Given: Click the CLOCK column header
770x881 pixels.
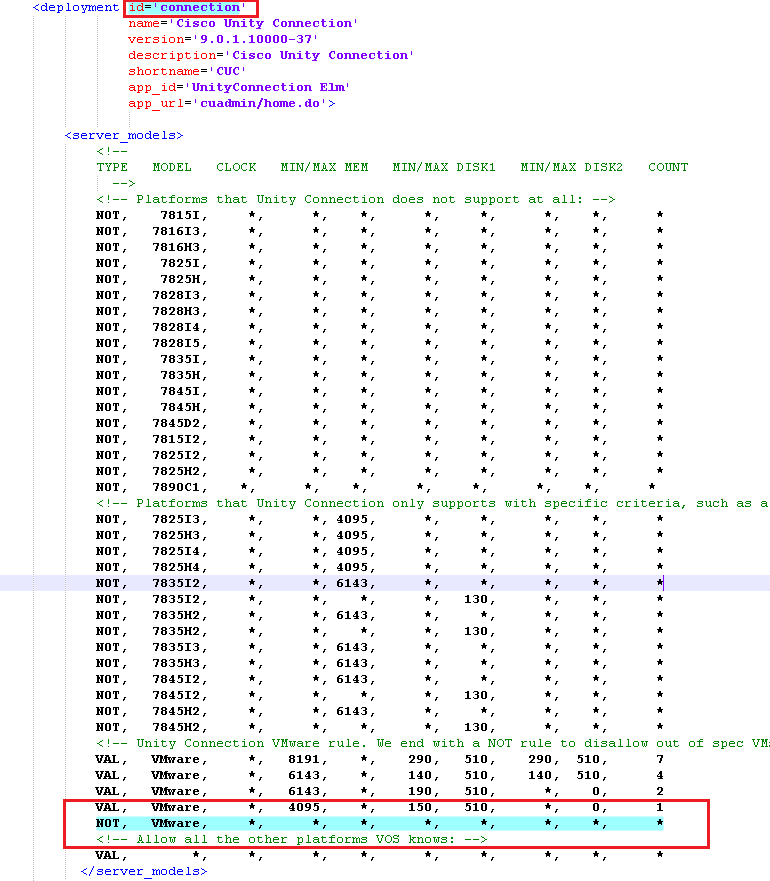Looking at the screenshot, I should coord(236,167).
